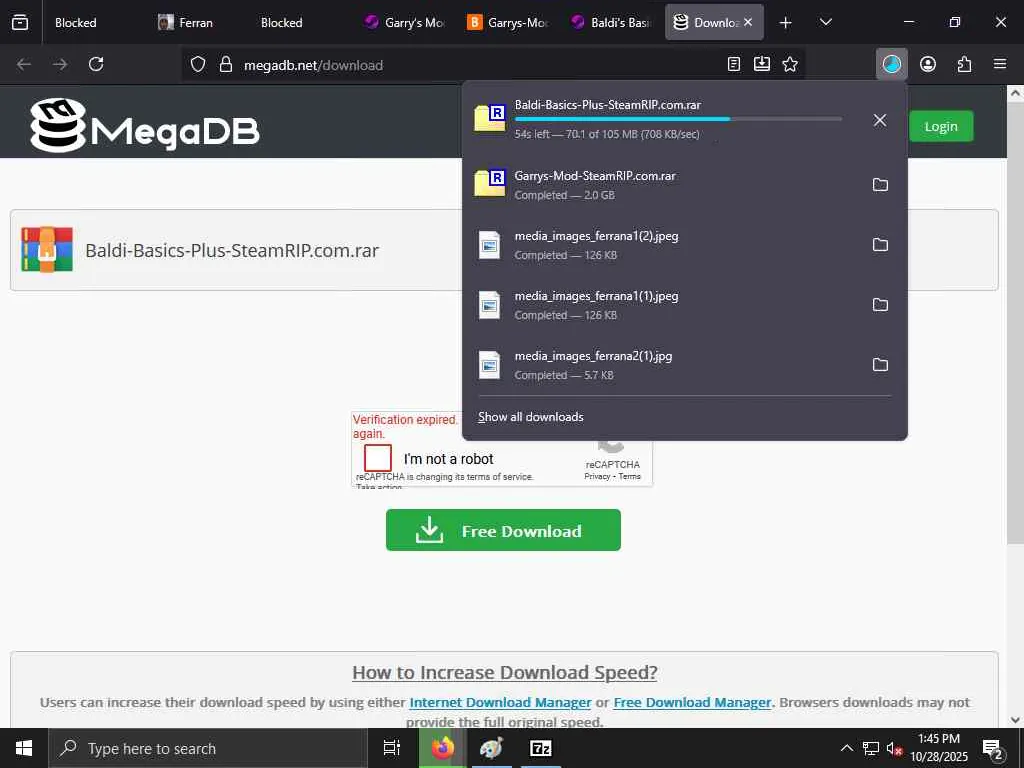Click the install/save page icon in address bar
Image resolution: width=1024 pixels, height=768 pixels.
(761, 64)
